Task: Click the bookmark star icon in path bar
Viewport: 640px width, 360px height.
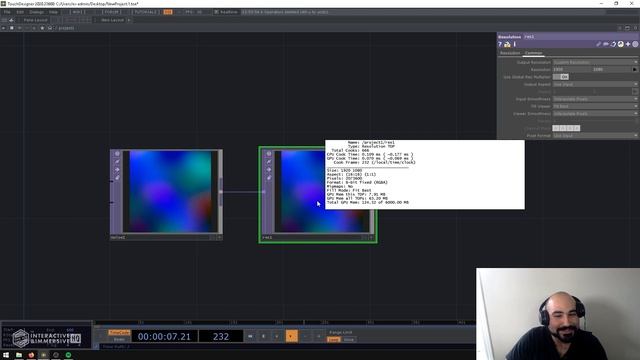Action: pos(42,28)
